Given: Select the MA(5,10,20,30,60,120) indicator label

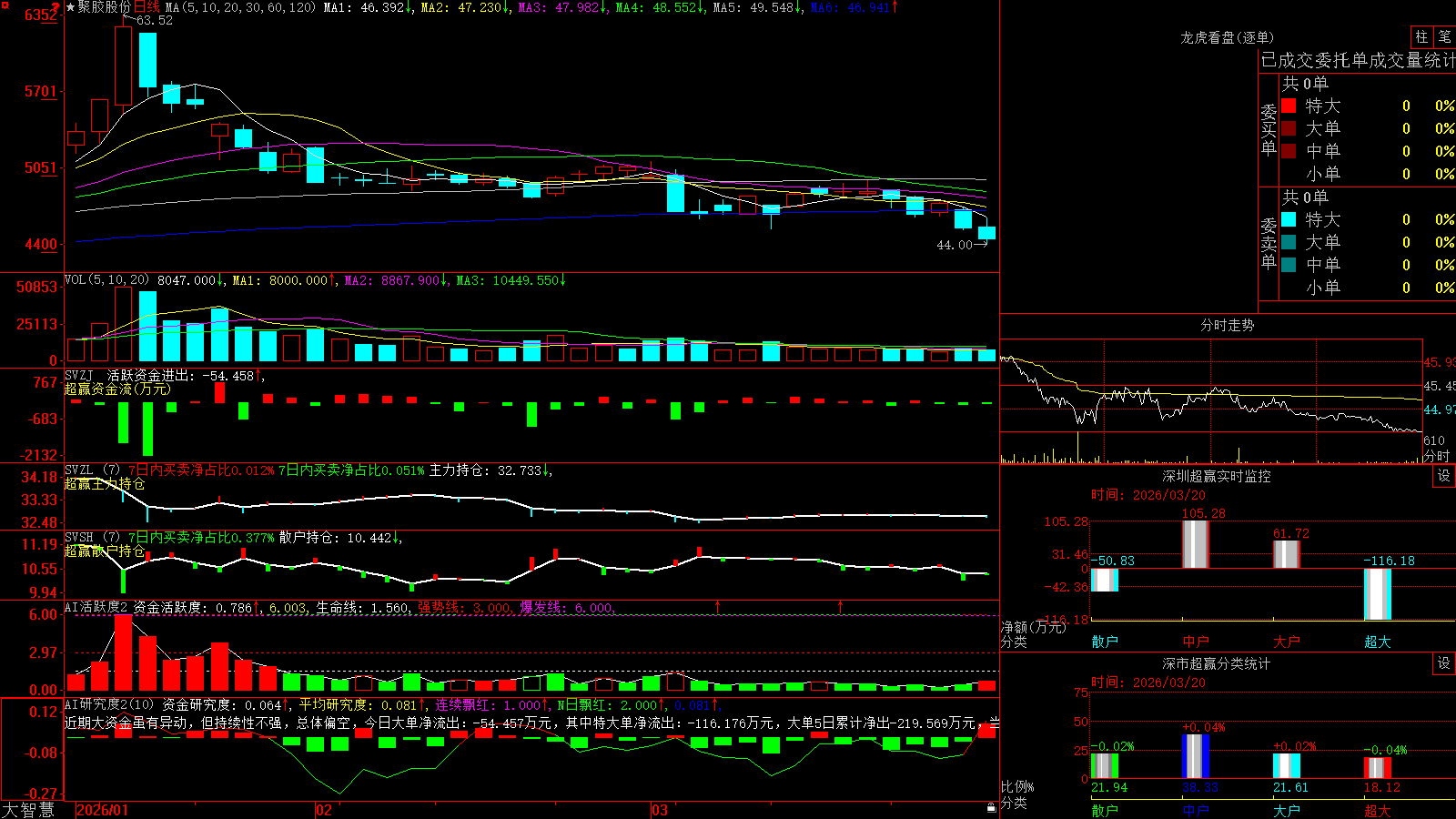Looking at the screenshot, I should 240,7.
